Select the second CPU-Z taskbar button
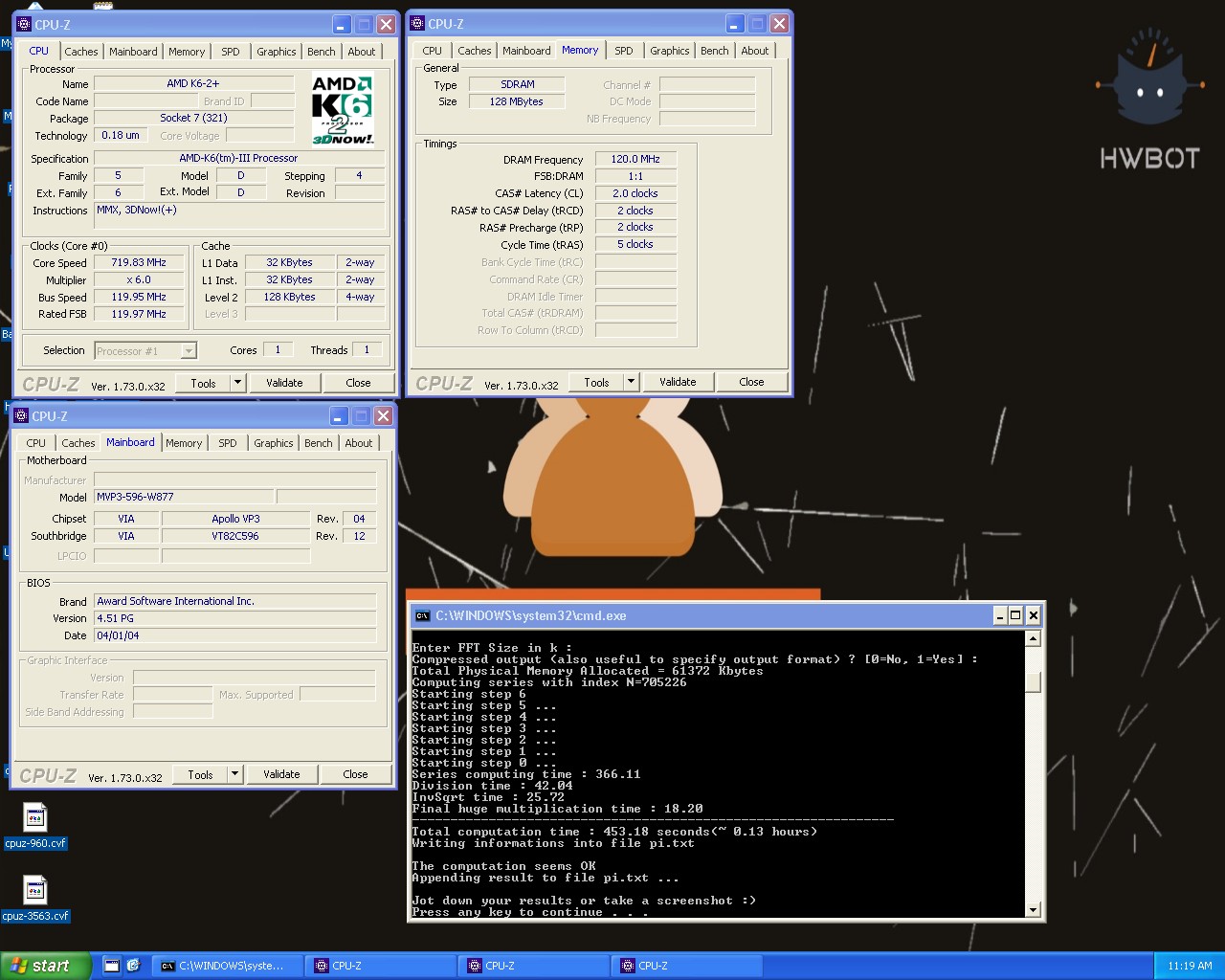Image resolution: width=1225 pixels, height=980 pixels. coord(533,966)
